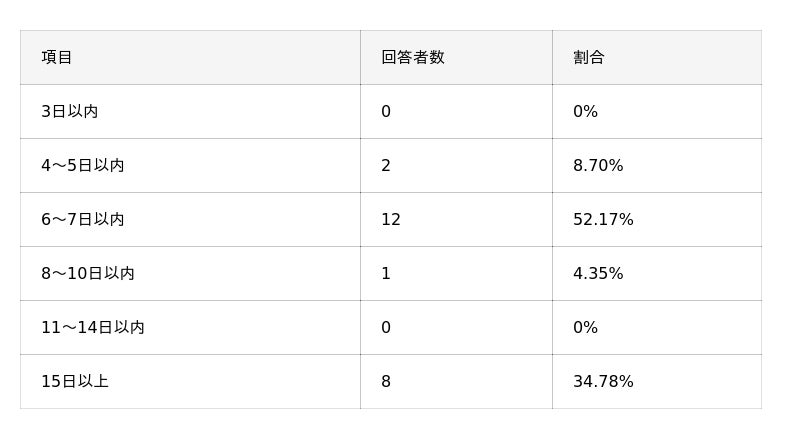Click respondent count 0 for 3日以内

386,112
